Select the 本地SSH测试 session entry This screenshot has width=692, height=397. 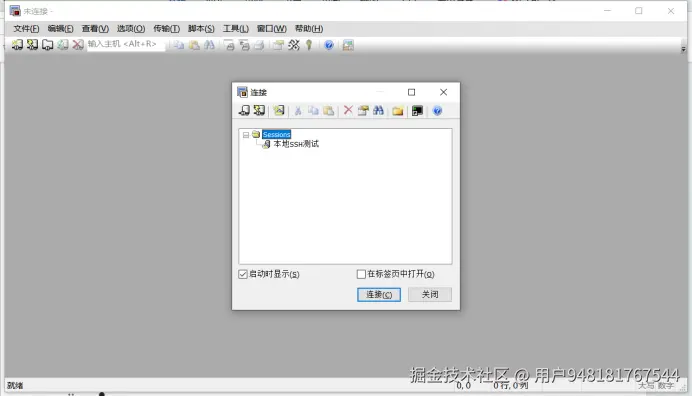(x=296, y=144)
